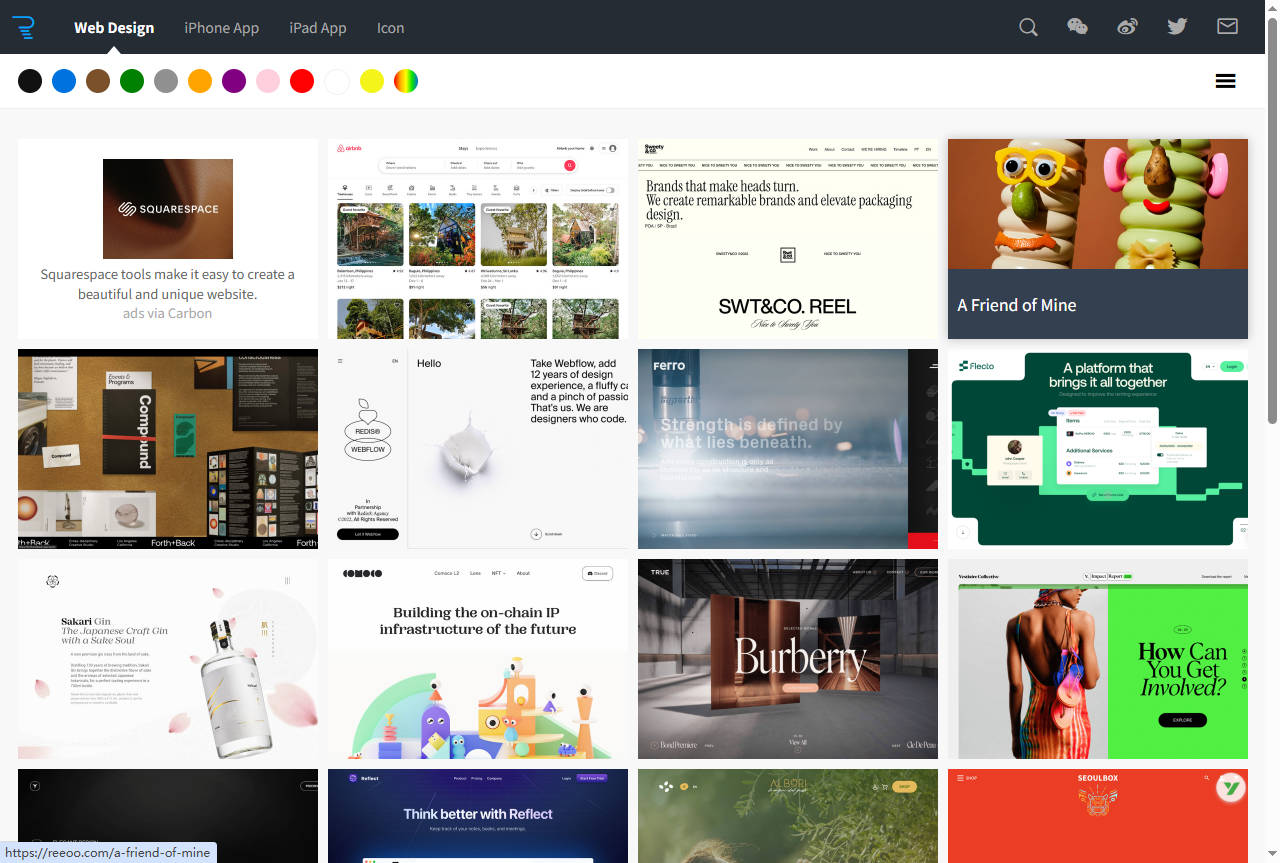Select the Icon tab

(390, 28)
